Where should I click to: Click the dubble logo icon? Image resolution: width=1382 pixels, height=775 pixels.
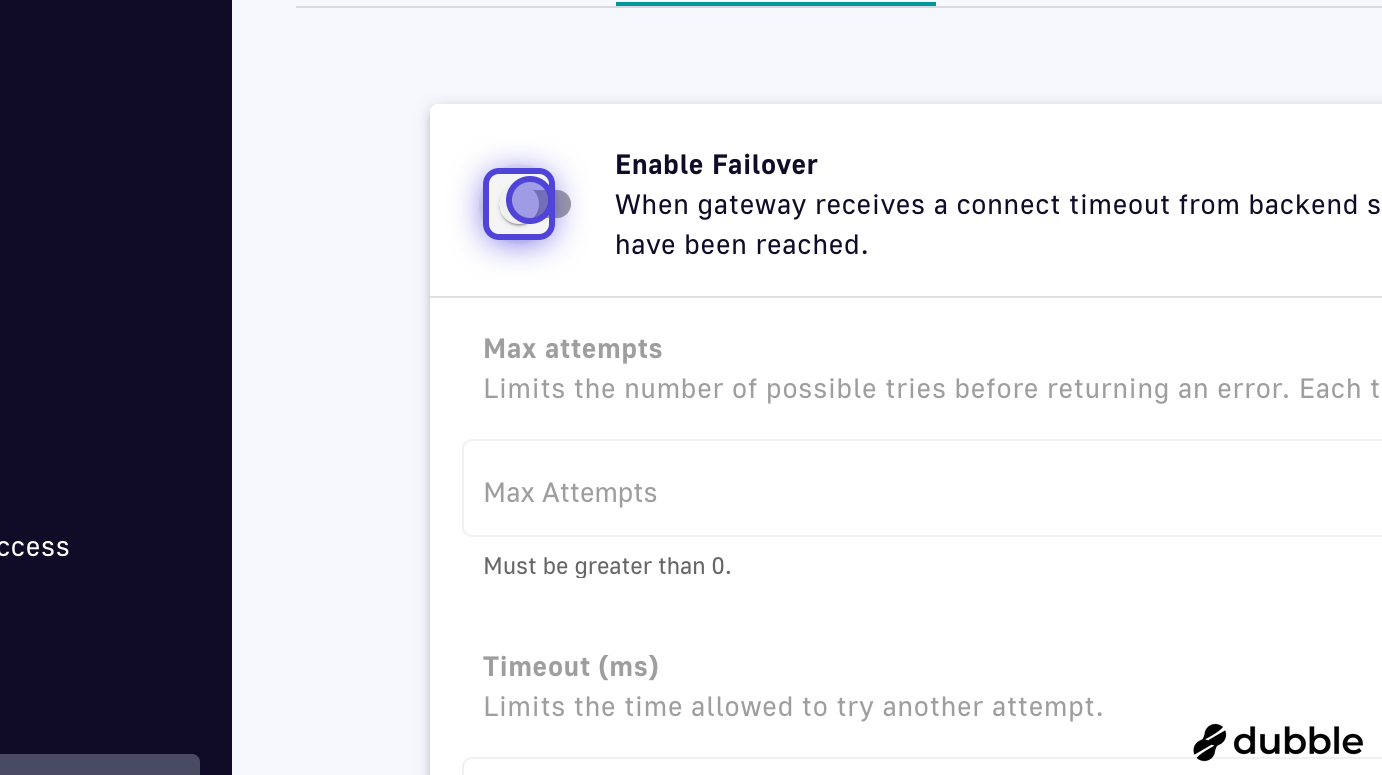[x=1209, y=742]
